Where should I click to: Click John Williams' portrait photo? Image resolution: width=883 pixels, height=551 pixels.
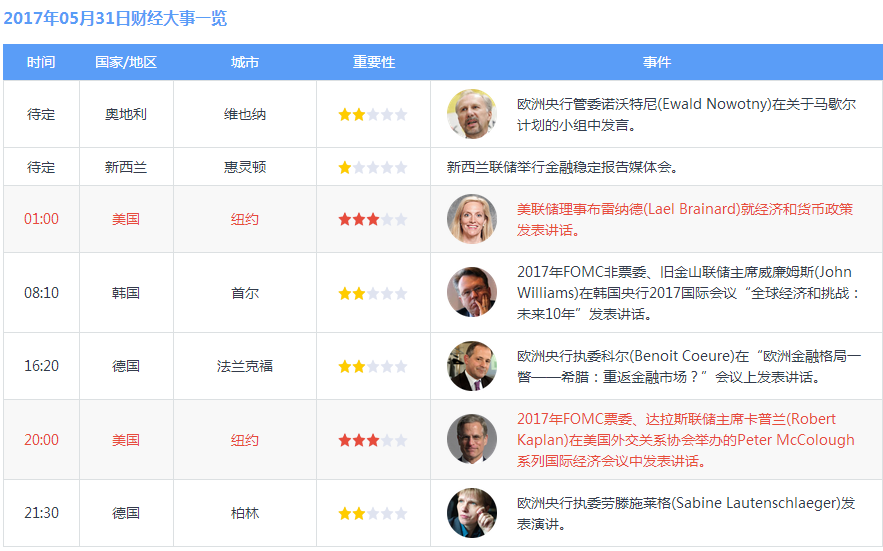471,292
